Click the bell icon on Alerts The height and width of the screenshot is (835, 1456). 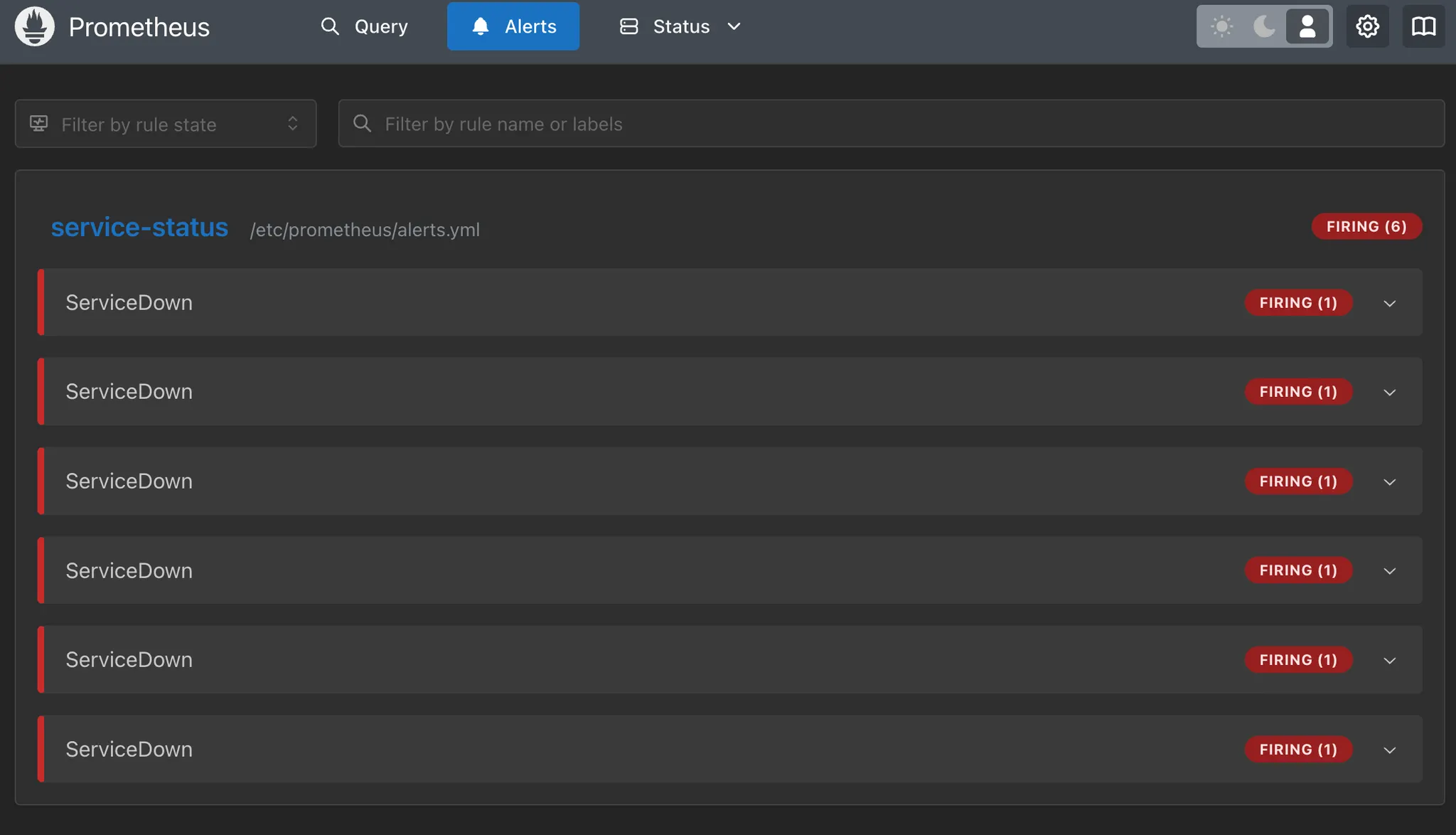(x=481, y=26)
